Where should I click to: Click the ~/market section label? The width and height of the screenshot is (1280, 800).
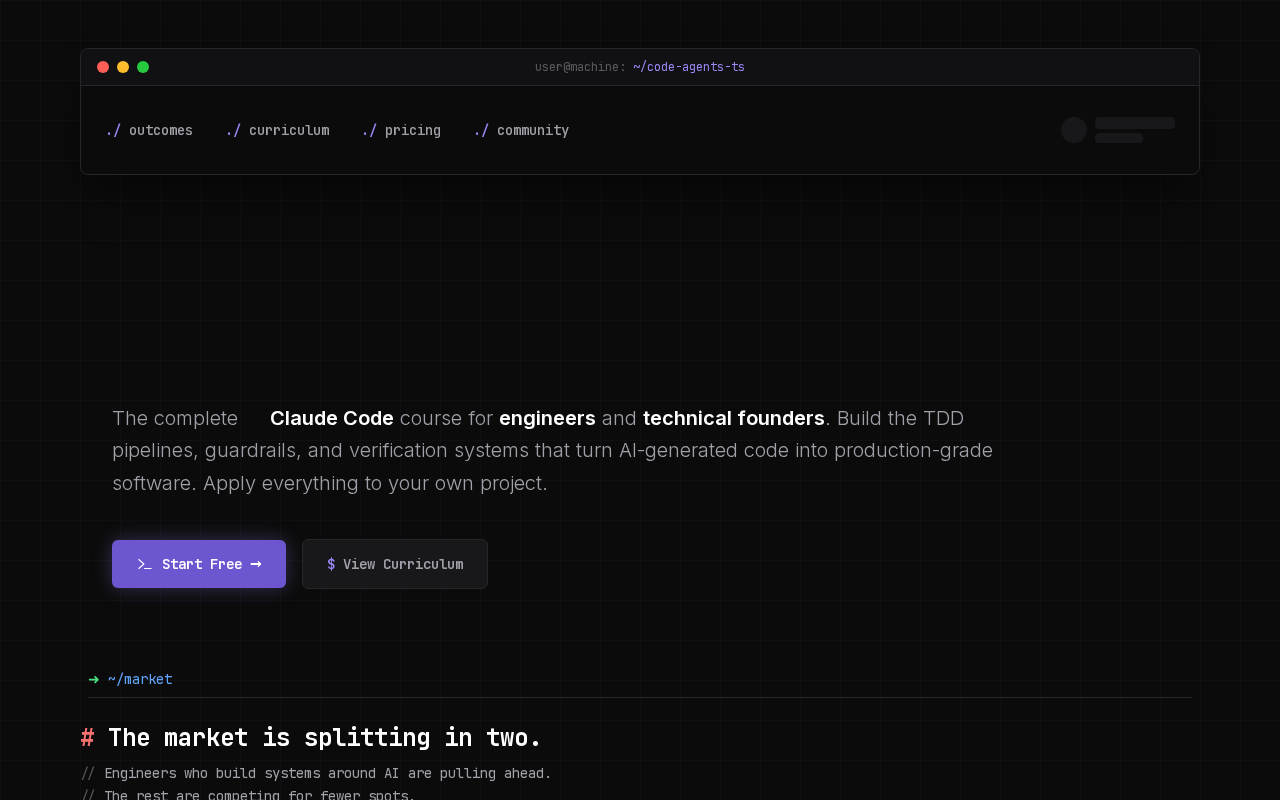coord(140,679)
